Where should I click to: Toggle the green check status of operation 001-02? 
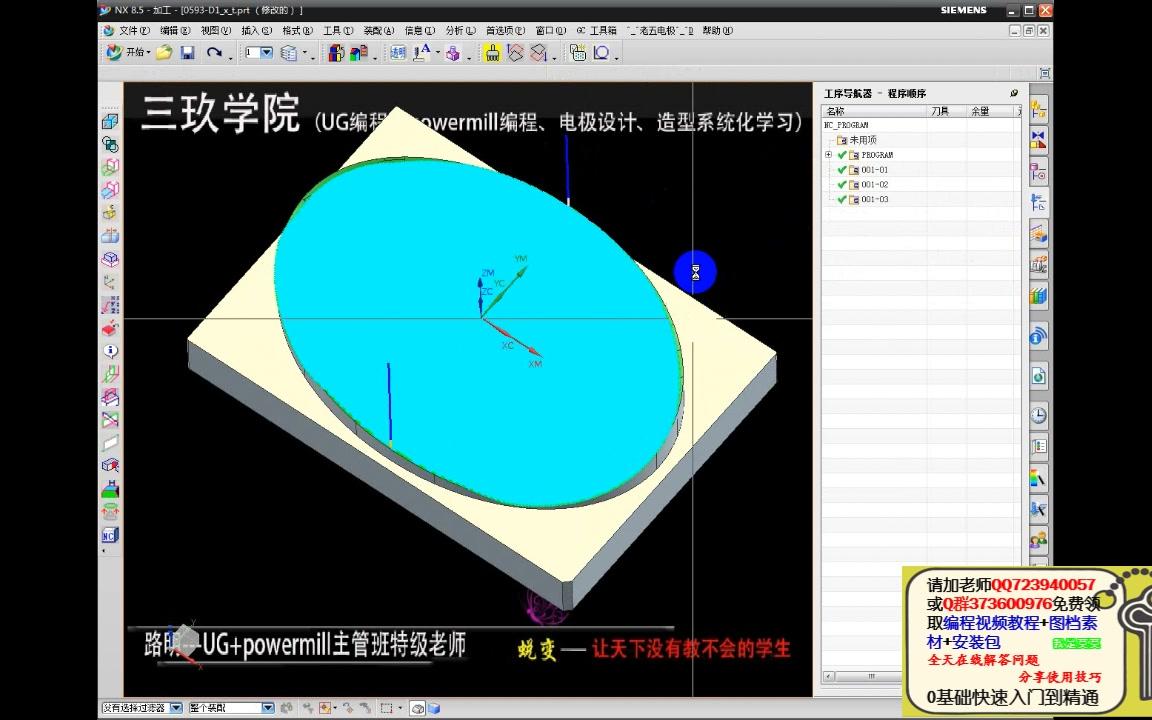pos(843,184)
